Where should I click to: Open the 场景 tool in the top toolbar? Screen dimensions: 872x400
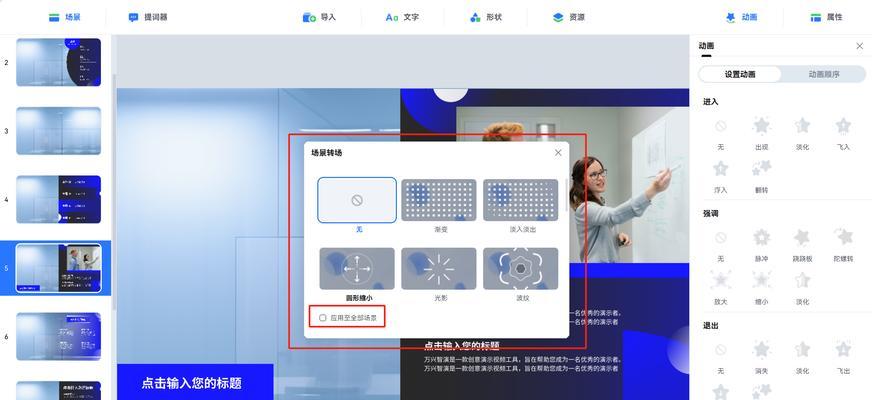click(65, 17)
